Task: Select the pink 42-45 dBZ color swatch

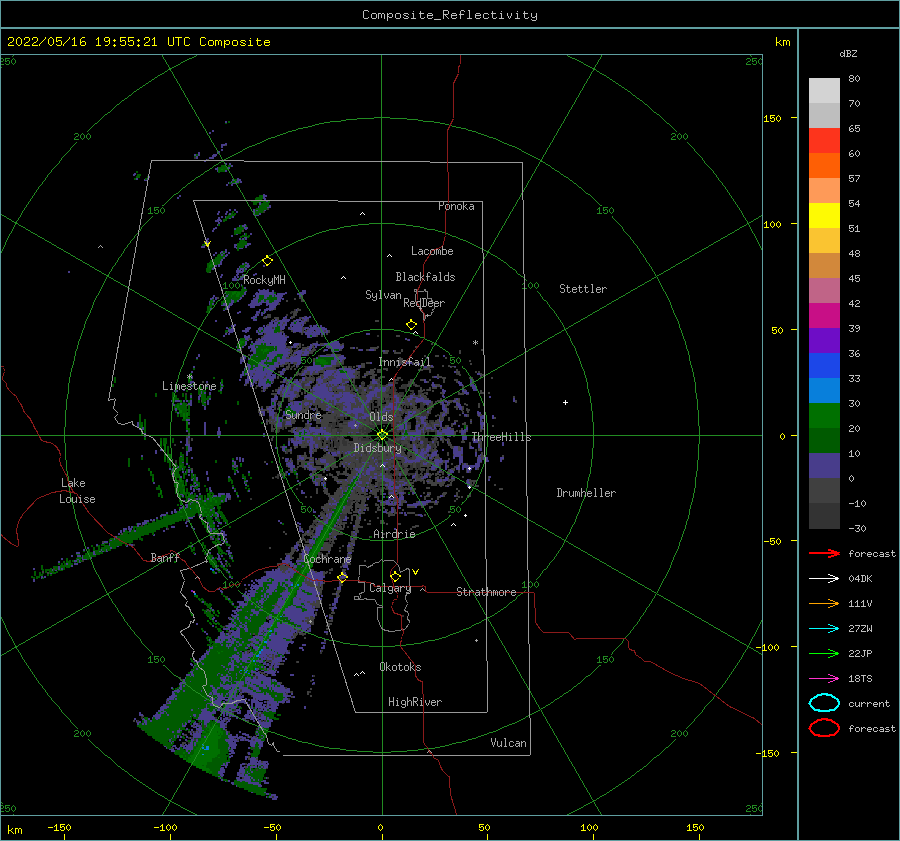Action: click(x=824, y=290)
